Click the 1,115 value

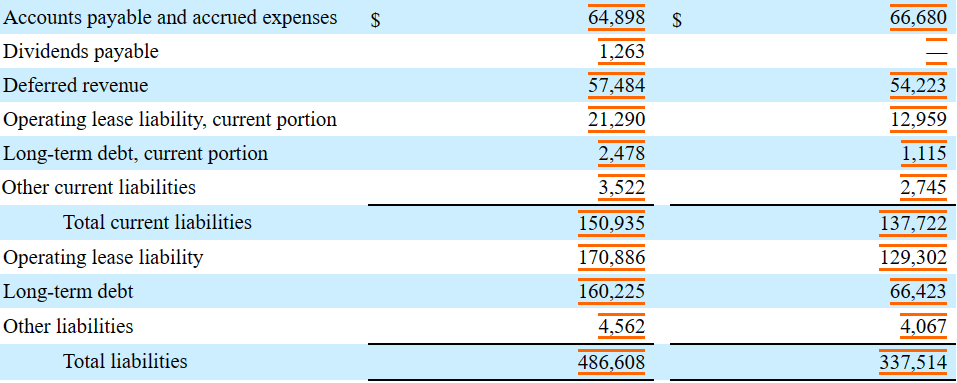923,154
